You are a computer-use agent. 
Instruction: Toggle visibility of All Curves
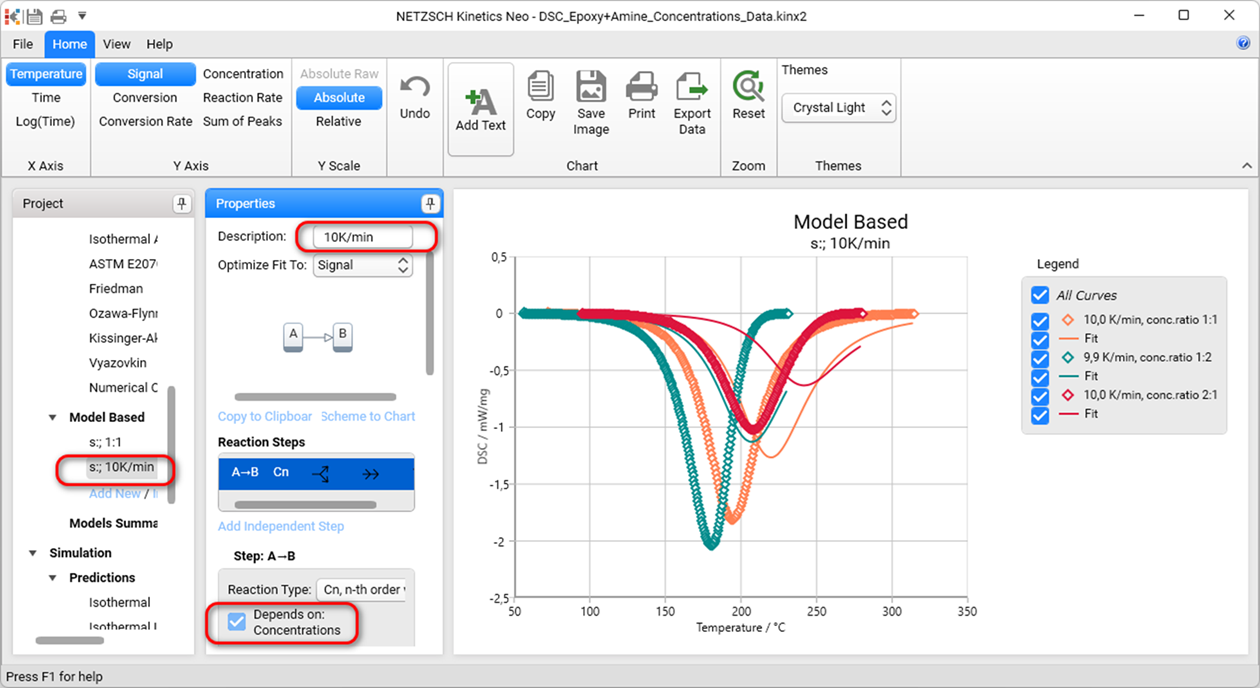pos(1039,294)
